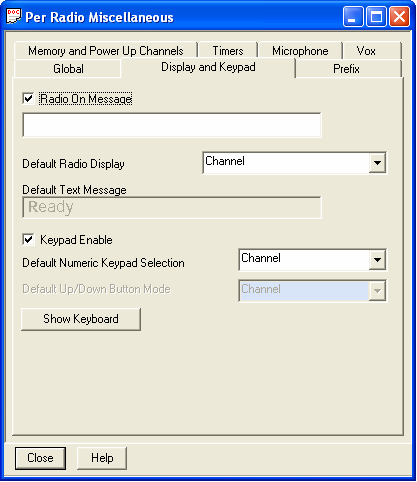The image size is (417, 482).
Task: Expand the Default Numeric Keypad Selection dropdown
Action: click(377, 260)
